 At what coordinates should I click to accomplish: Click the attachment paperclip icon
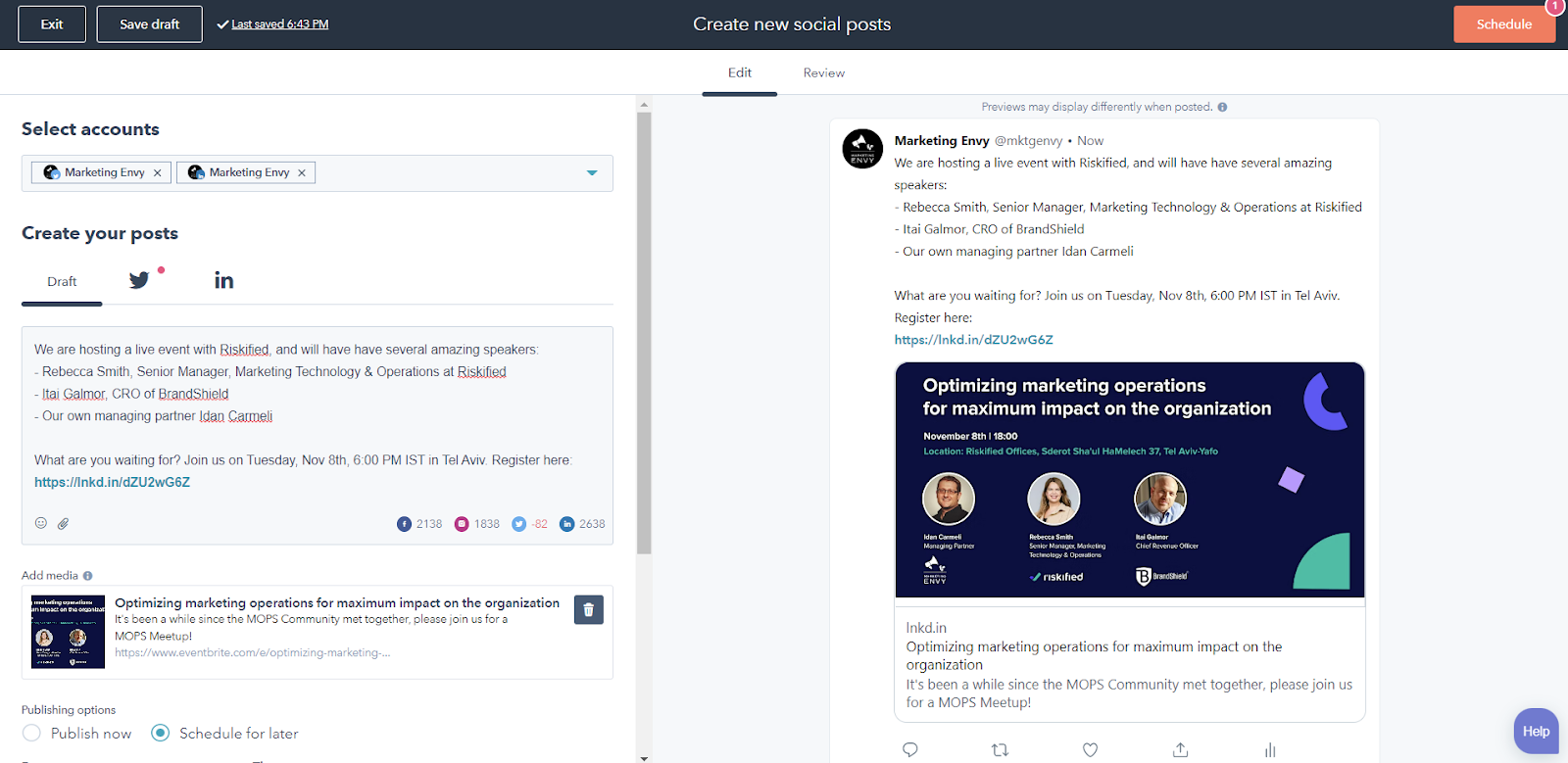[x=63, y=524]
